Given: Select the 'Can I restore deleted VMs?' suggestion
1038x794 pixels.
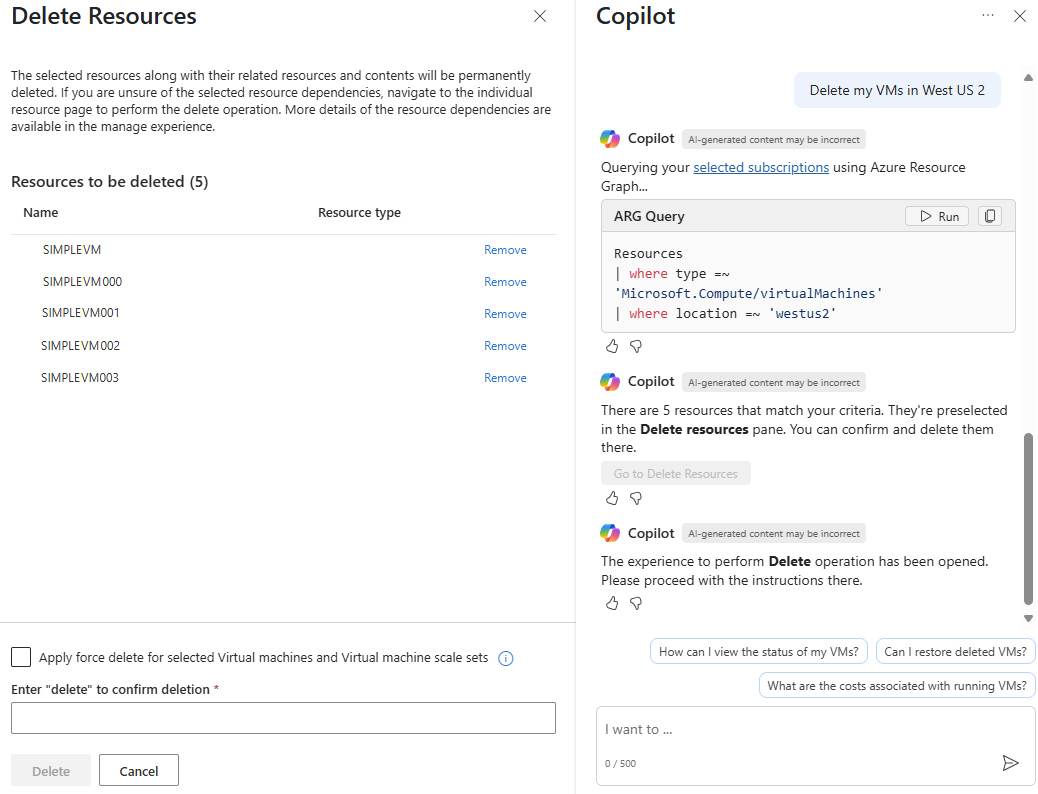Looking at the screenshot, I should pyautogui.click(x=955, y=652).
